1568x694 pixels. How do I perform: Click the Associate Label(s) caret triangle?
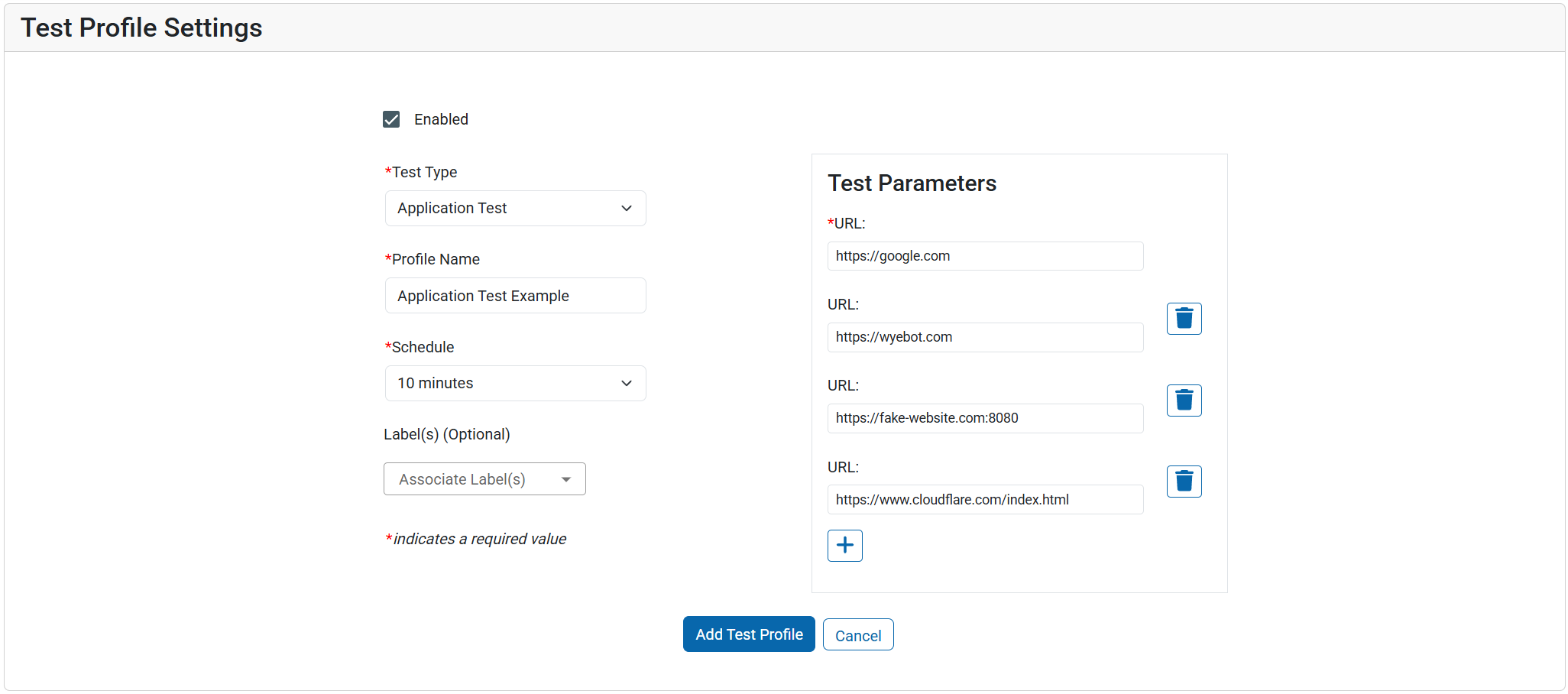[x=566, y=479]
